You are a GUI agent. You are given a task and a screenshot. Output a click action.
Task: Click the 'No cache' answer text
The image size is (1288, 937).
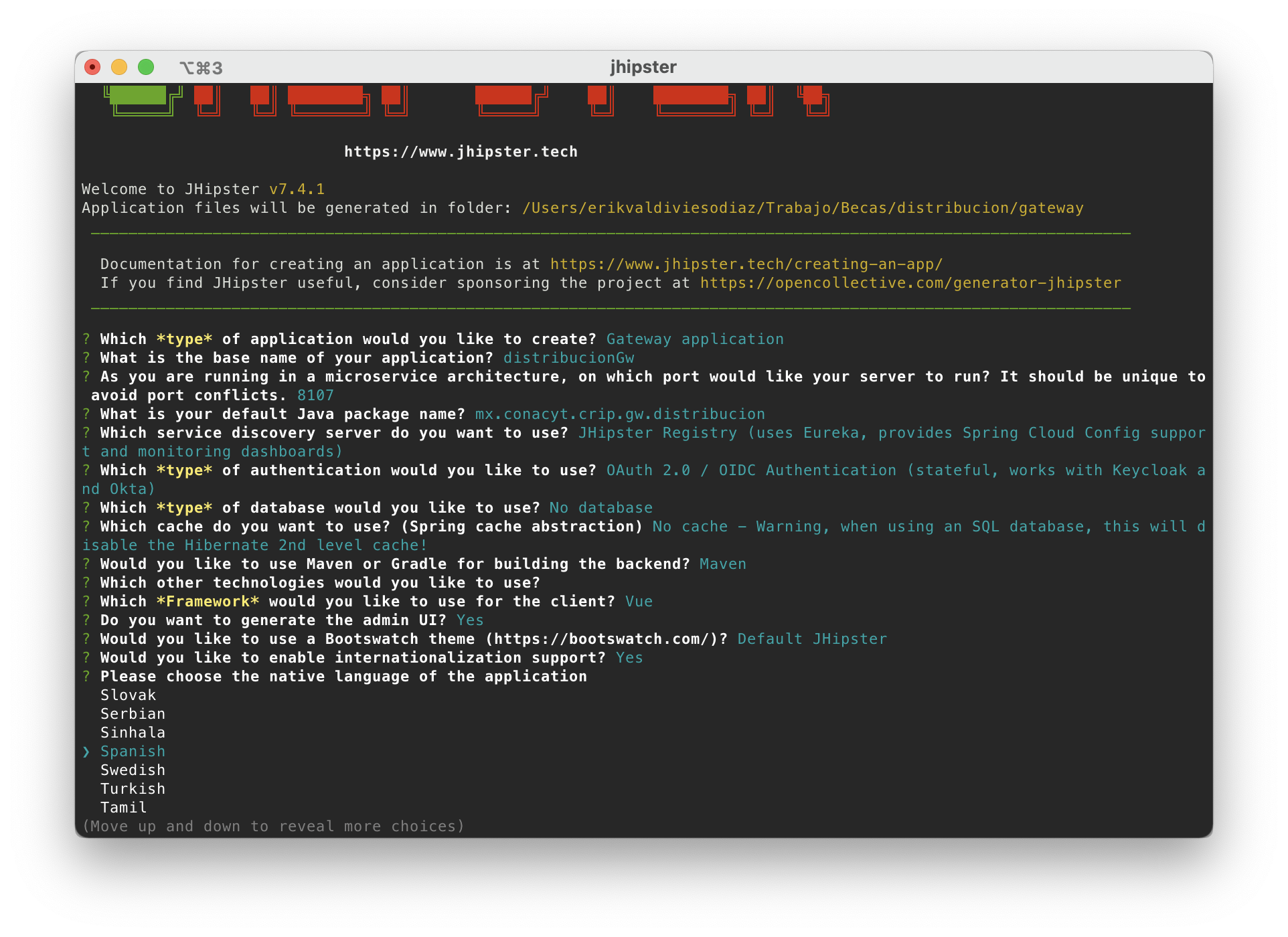click(690, 527)
